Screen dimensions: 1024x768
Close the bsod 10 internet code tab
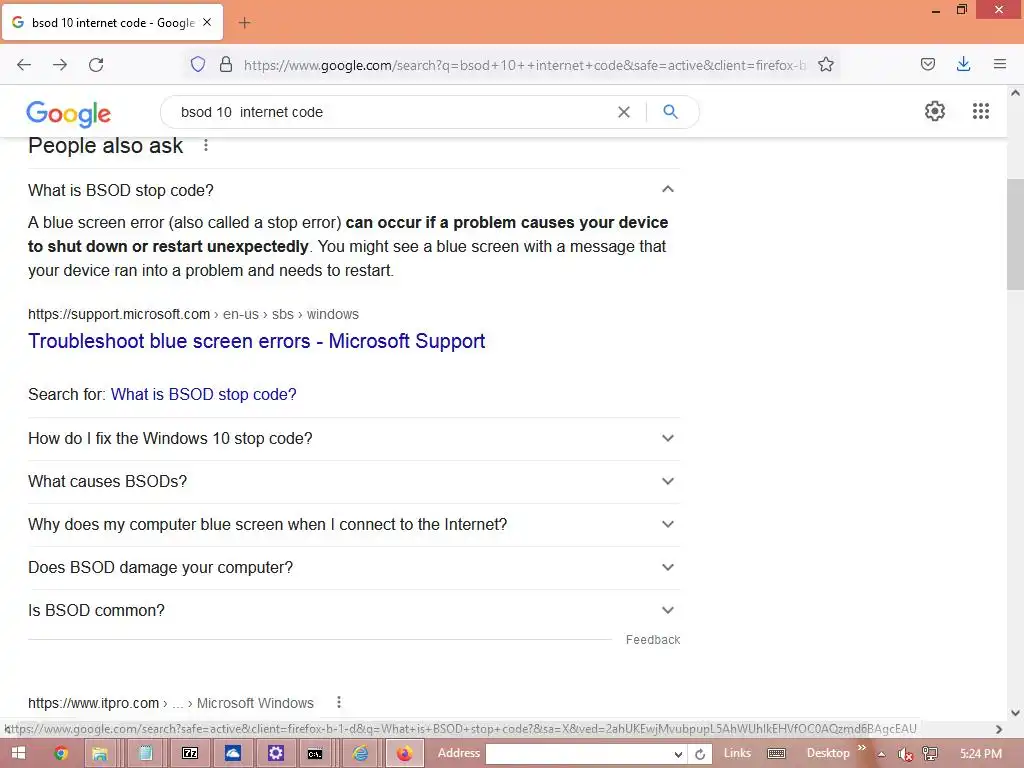[x=207, y=22]
